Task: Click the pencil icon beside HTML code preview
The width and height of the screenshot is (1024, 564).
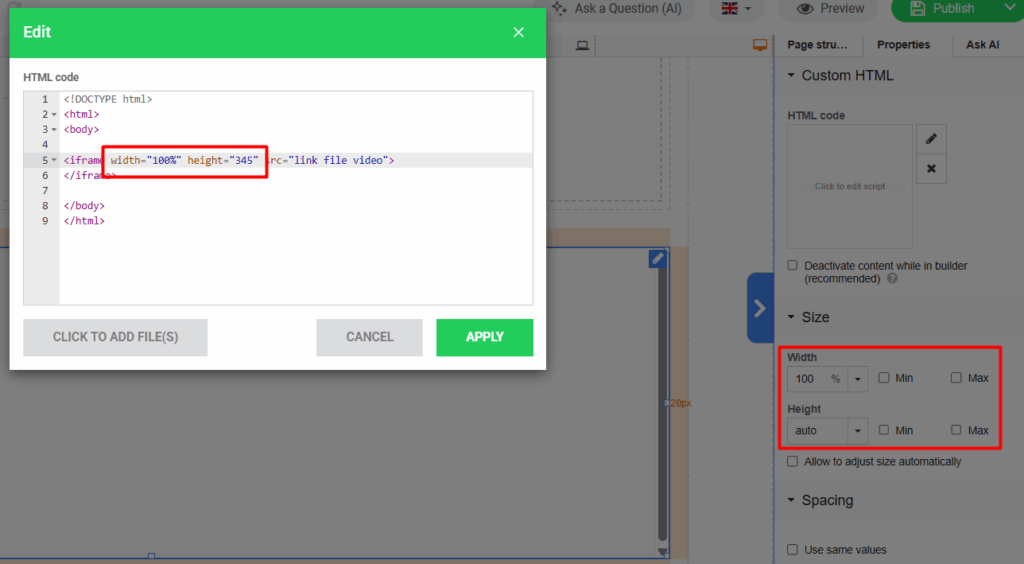Action: point(931,139)
